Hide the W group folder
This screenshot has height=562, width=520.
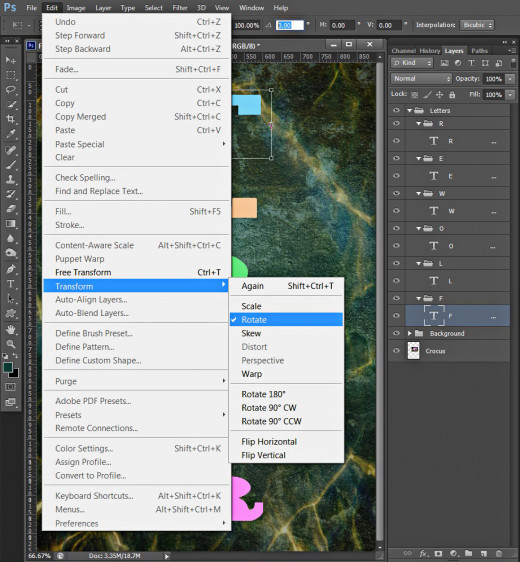click(x=396, y=193)
